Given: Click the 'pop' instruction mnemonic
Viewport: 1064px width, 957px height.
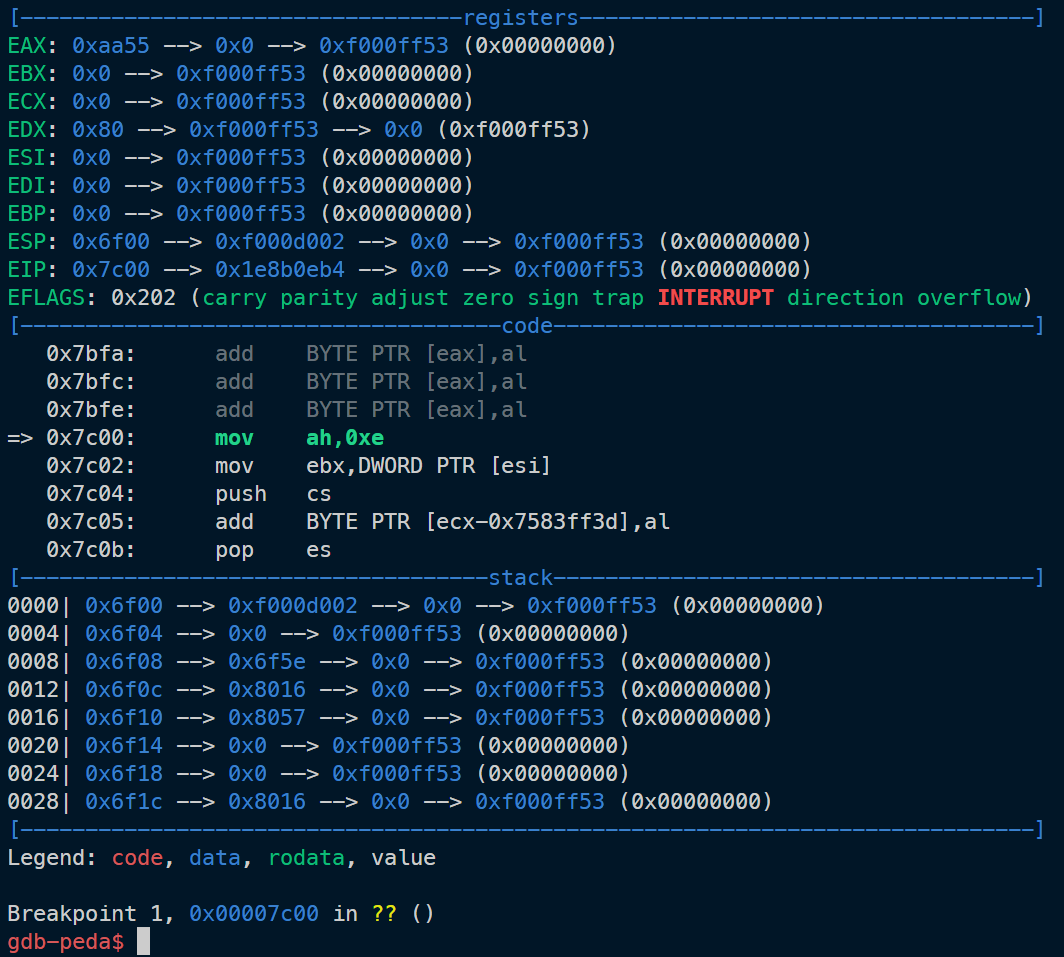Looking at the screenshot, I should pos(234,550).
